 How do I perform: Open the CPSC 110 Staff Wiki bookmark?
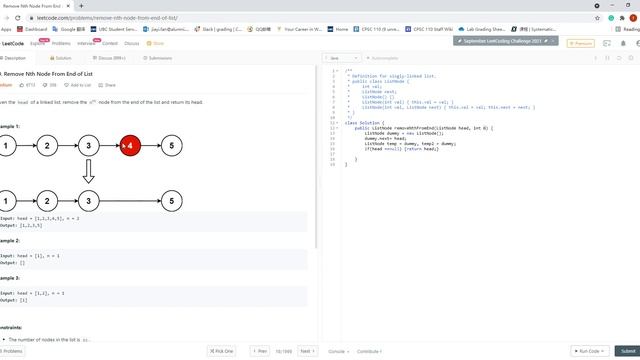point(429,29)
